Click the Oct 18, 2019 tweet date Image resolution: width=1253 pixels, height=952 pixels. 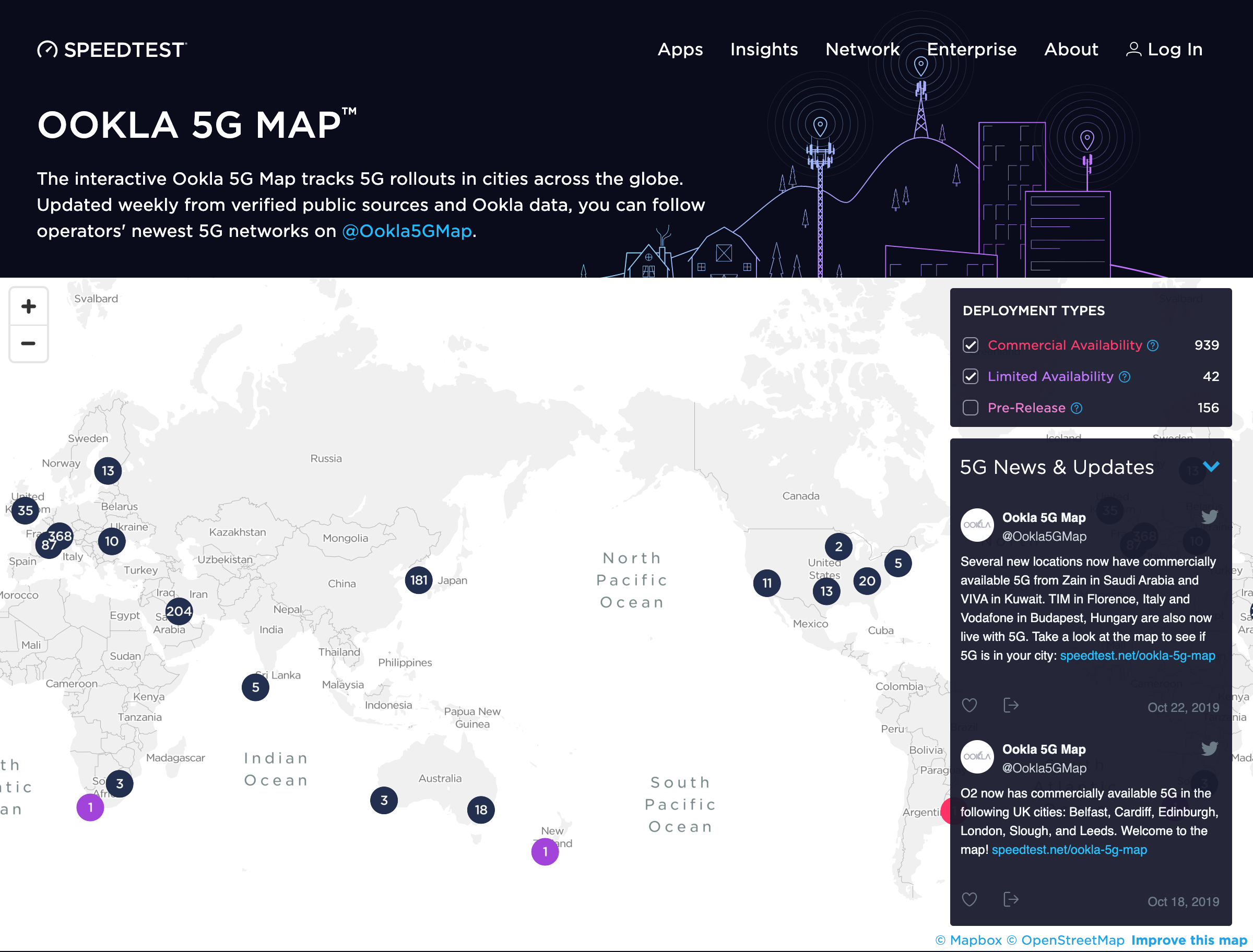coord(1183,901)
